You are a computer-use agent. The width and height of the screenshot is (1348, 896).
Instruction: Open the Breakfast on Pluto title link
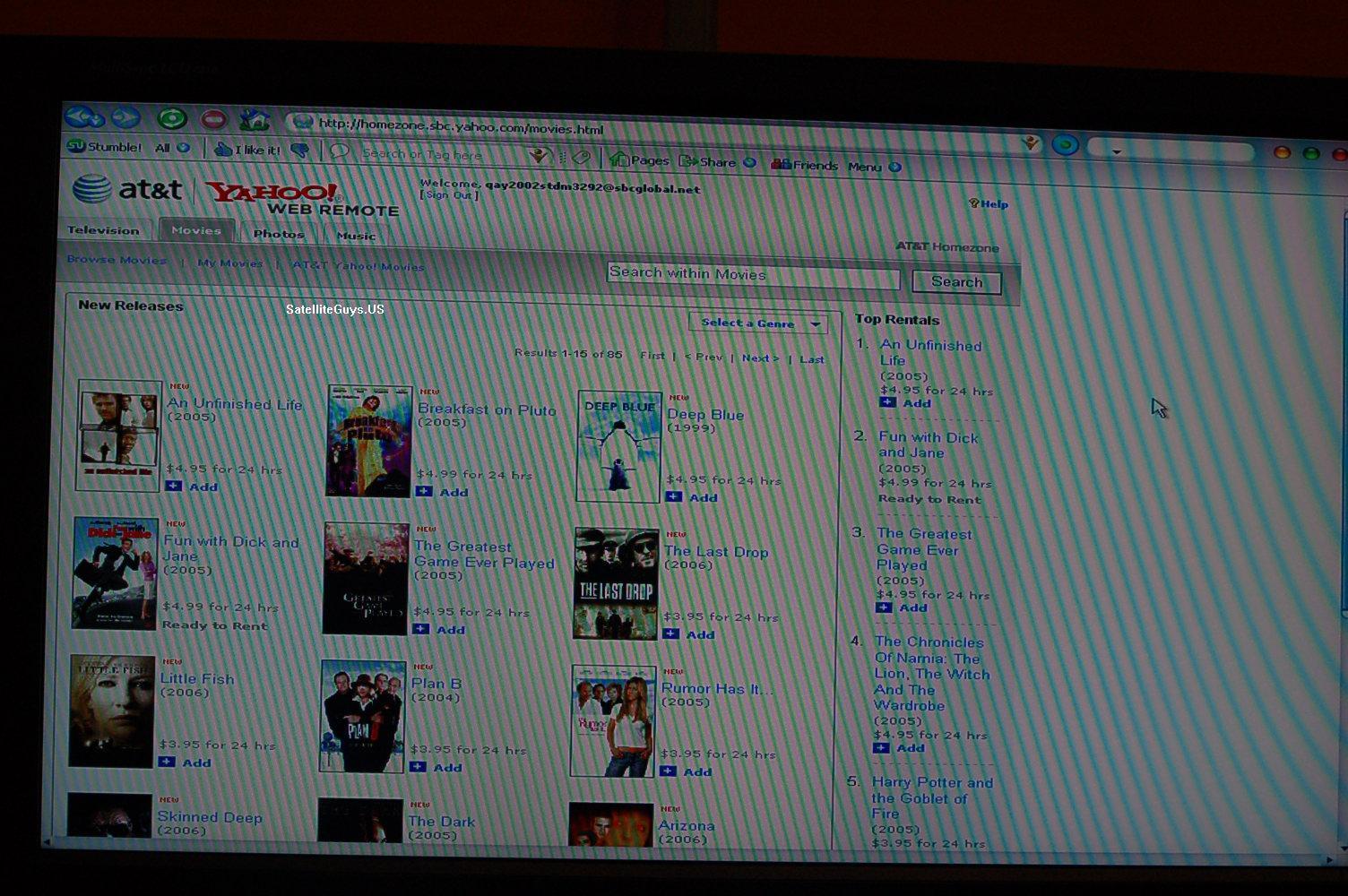(x=487, y=409)
